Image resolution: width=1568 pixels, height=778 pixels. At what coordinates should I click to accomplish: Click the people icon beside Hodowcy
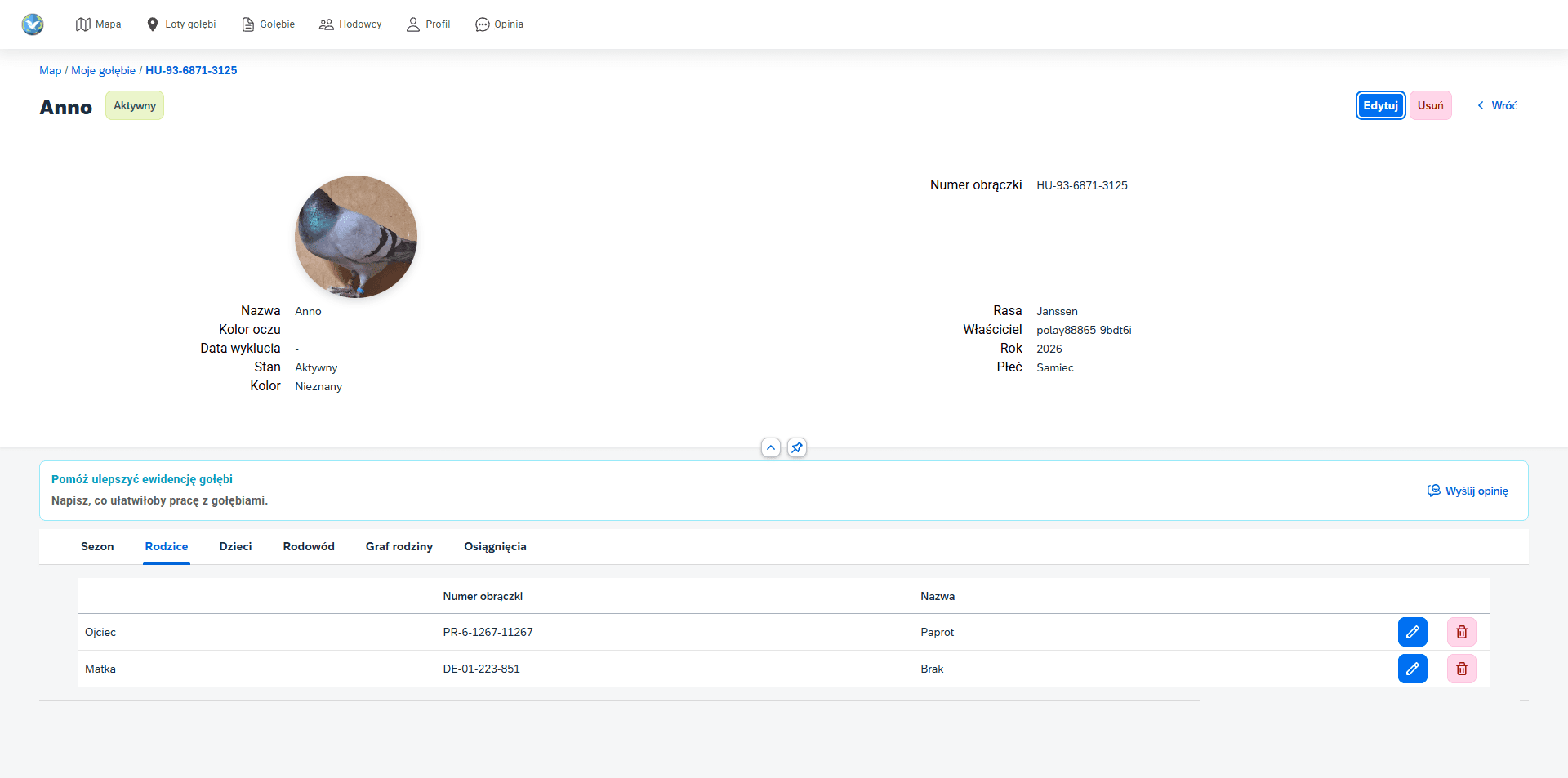(x=327, y=24)
